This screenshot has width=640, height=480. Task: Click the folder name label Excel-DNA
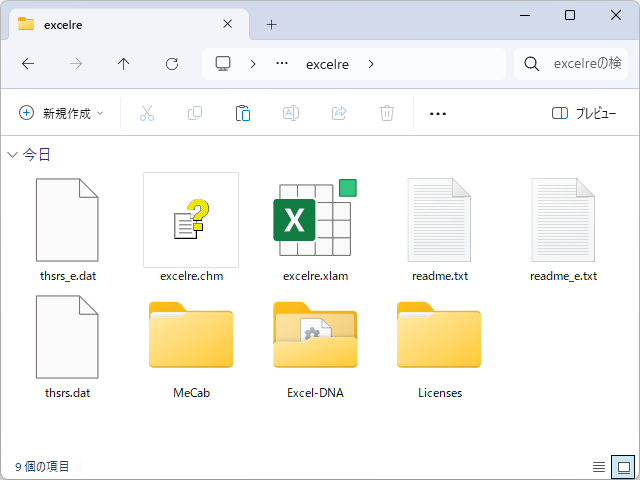point(316,393)
